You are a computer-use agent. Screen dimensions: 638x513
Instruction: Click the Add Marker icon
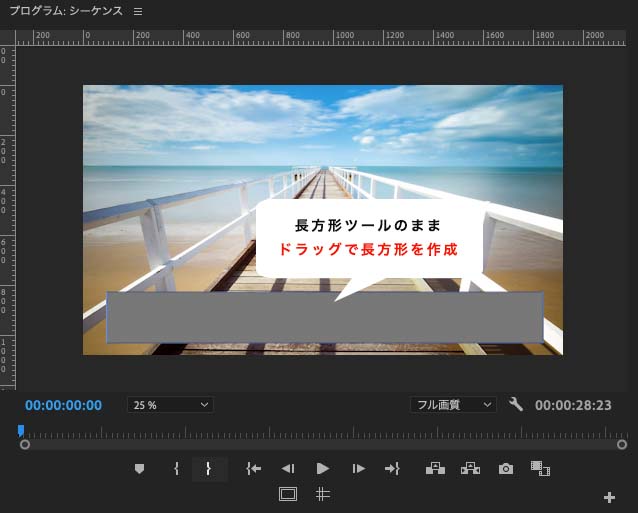tap(140, 468)
